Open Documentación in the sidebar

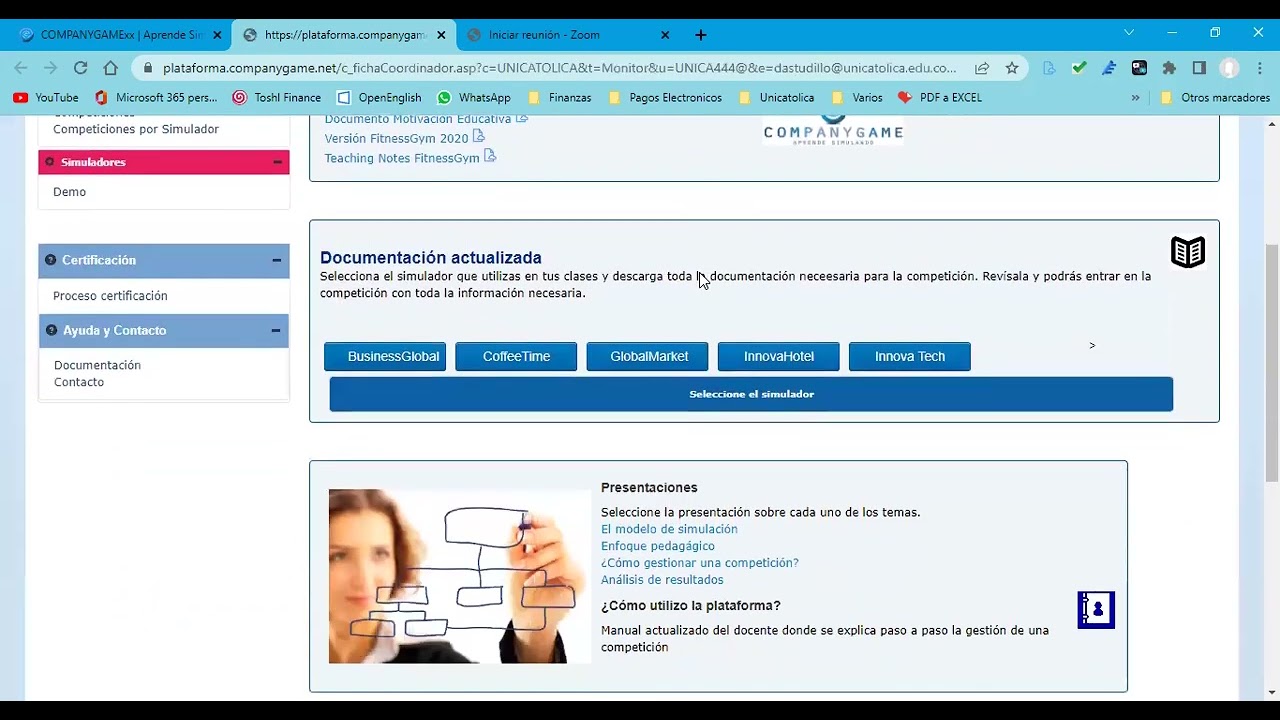[97, 365]
